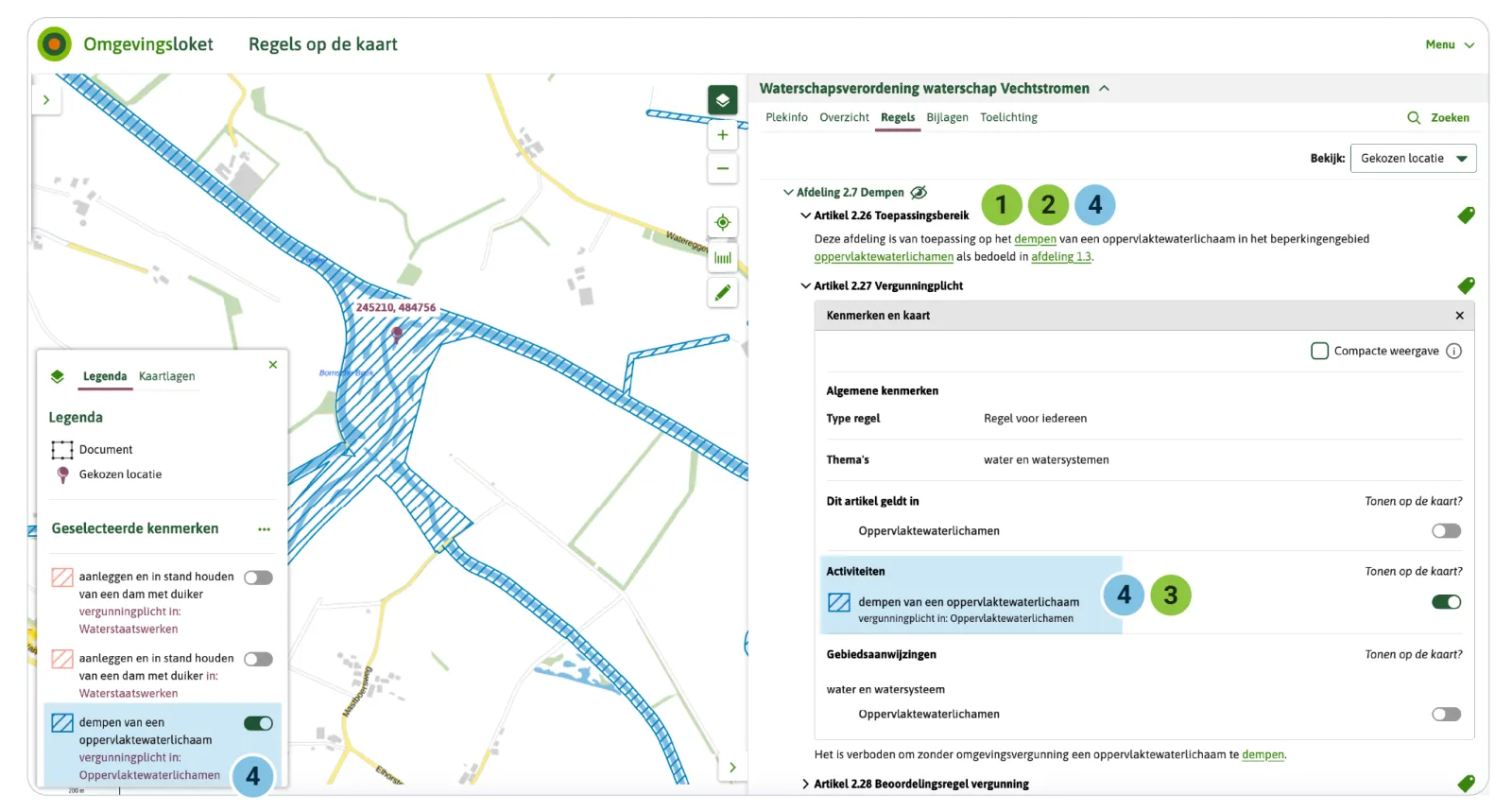Screen dimensions: 1512x811
Task: Switch to the Overzicht tab
Action: 844,117
